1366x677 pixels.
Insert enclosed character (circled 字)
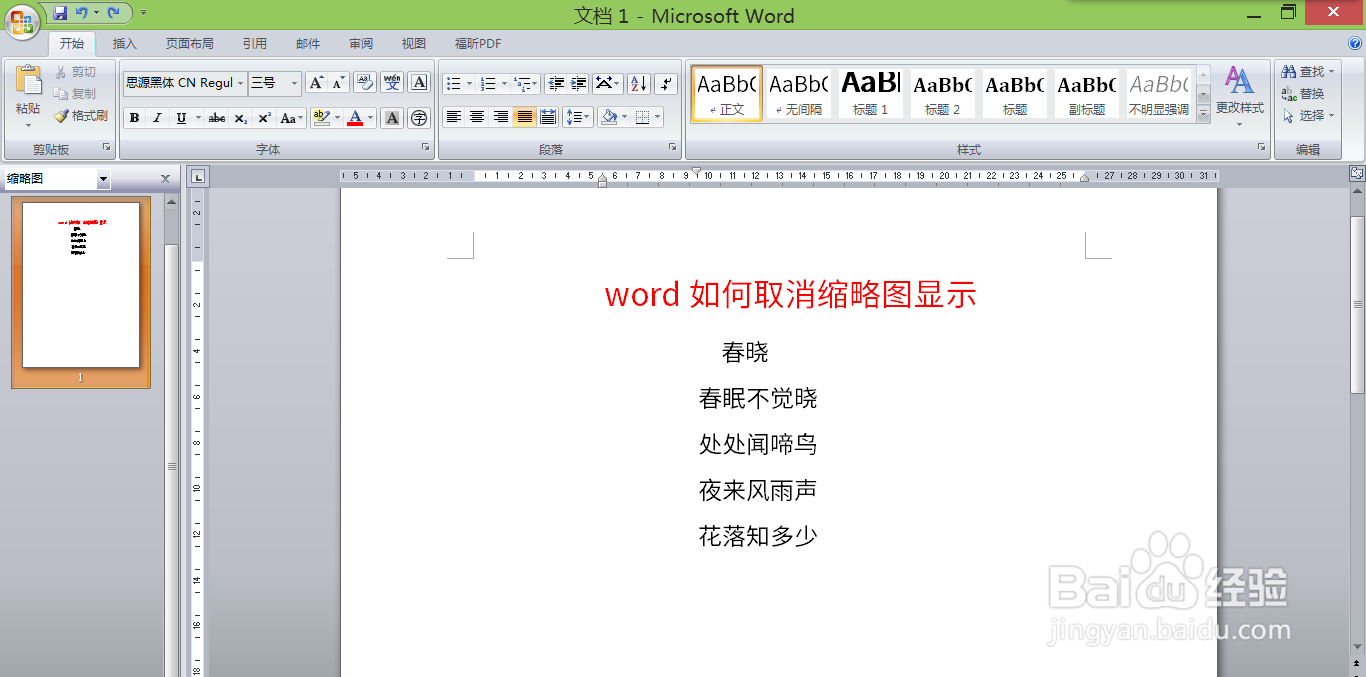(419, 118)
